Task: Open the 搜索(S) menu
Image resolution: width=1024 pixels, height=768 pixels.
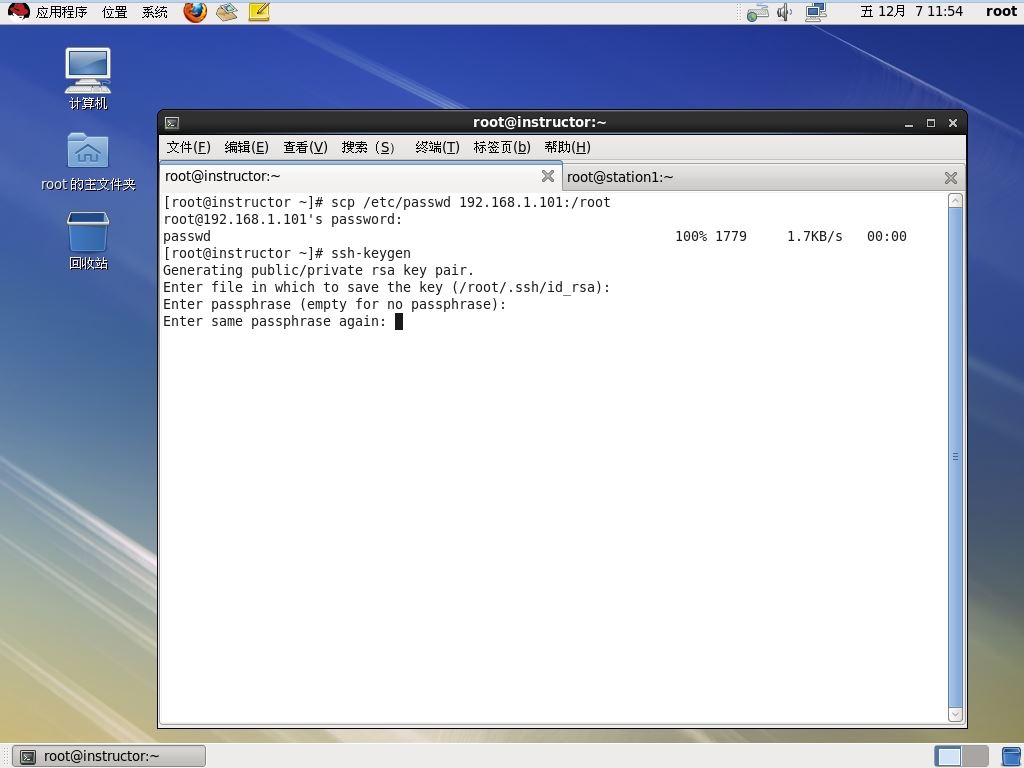Action: pyautogui.click(x=368, y=147)
